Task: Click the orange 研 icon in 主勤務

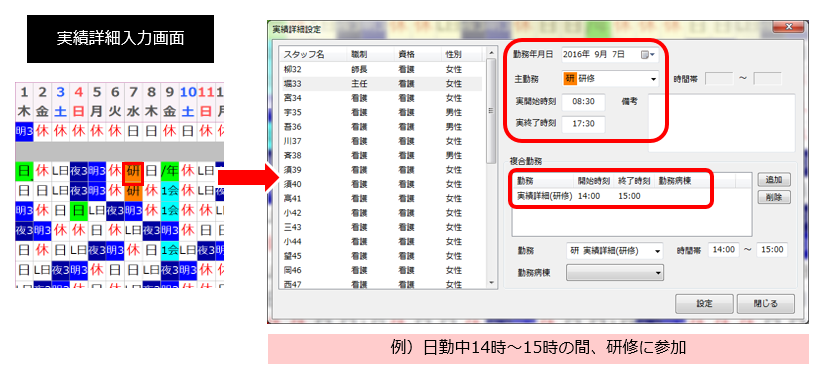Action: [x=569, y=79]
